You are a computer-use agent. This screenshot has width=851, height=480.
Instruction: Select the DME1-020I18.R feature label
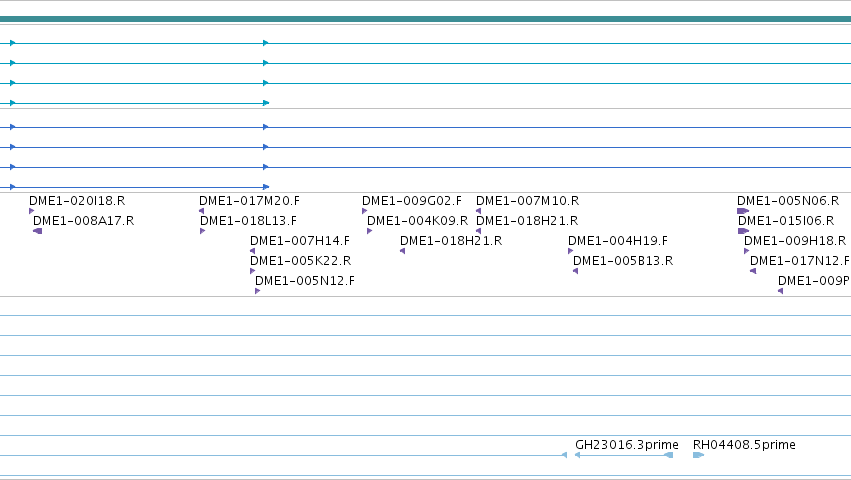77,201
